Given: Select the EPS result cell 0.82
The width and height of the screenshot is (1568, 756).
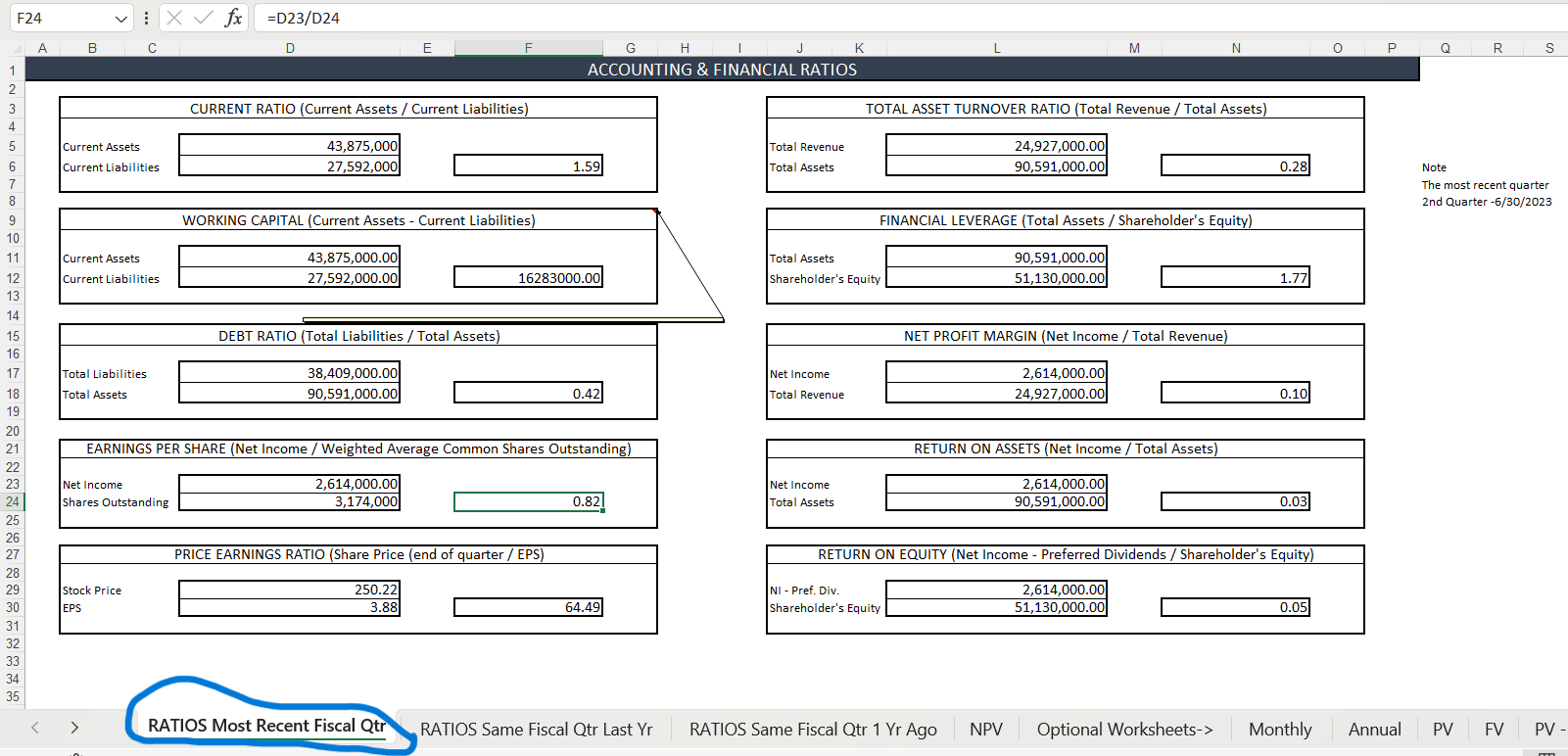Looking at the screenshot, I should pos(528,501).
